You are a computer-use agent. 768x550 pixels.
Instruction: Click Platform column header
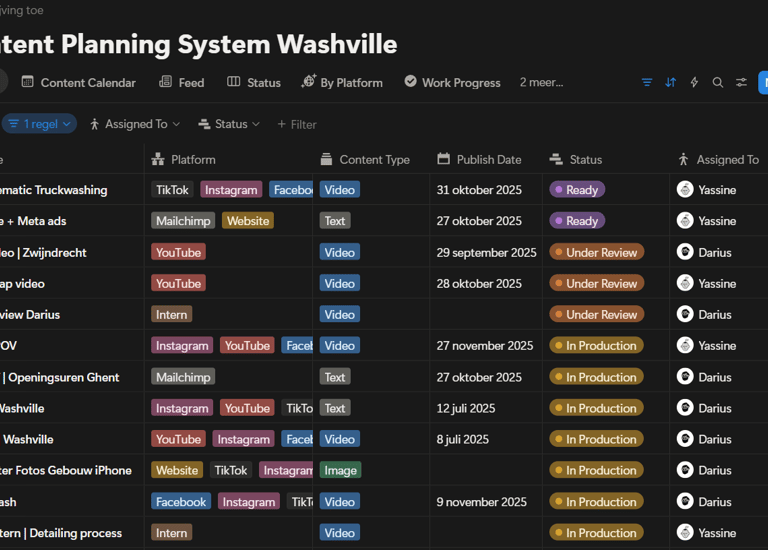228,159
